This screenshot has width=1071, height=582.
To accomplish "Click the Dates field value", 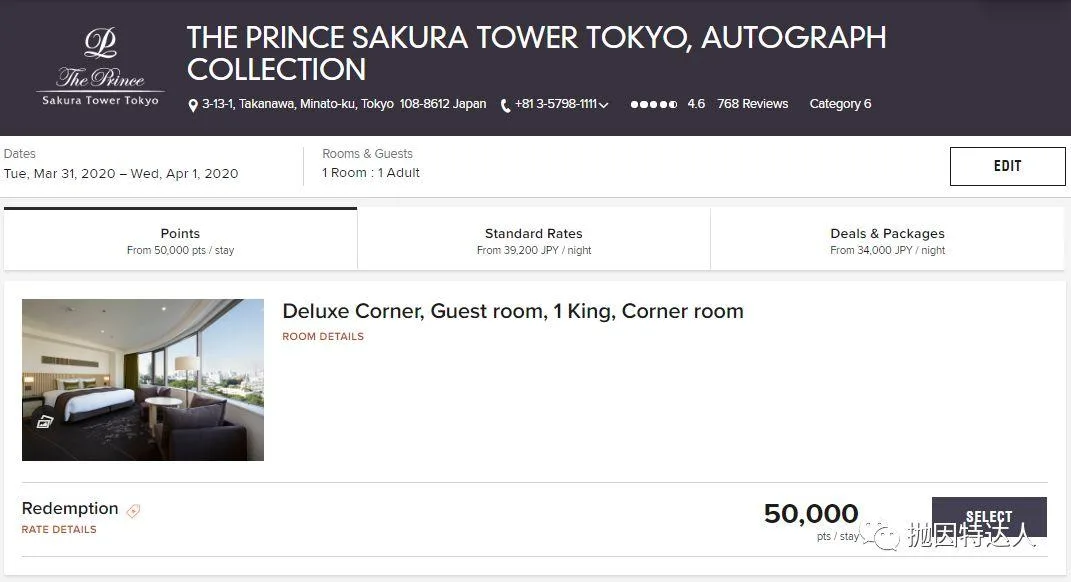I will [121, 174].
